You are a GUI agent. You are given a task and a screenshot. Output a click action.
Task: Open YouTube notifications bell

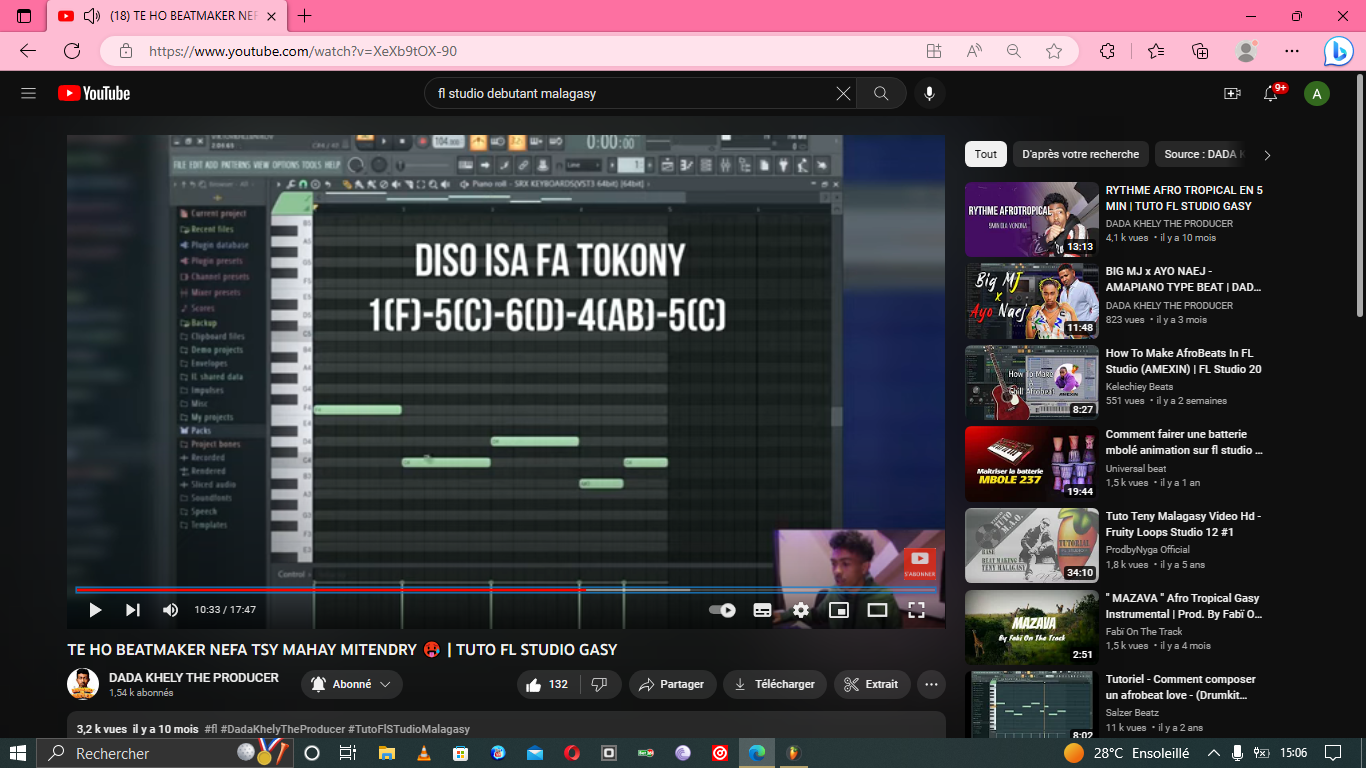(x=1271, y=93)
